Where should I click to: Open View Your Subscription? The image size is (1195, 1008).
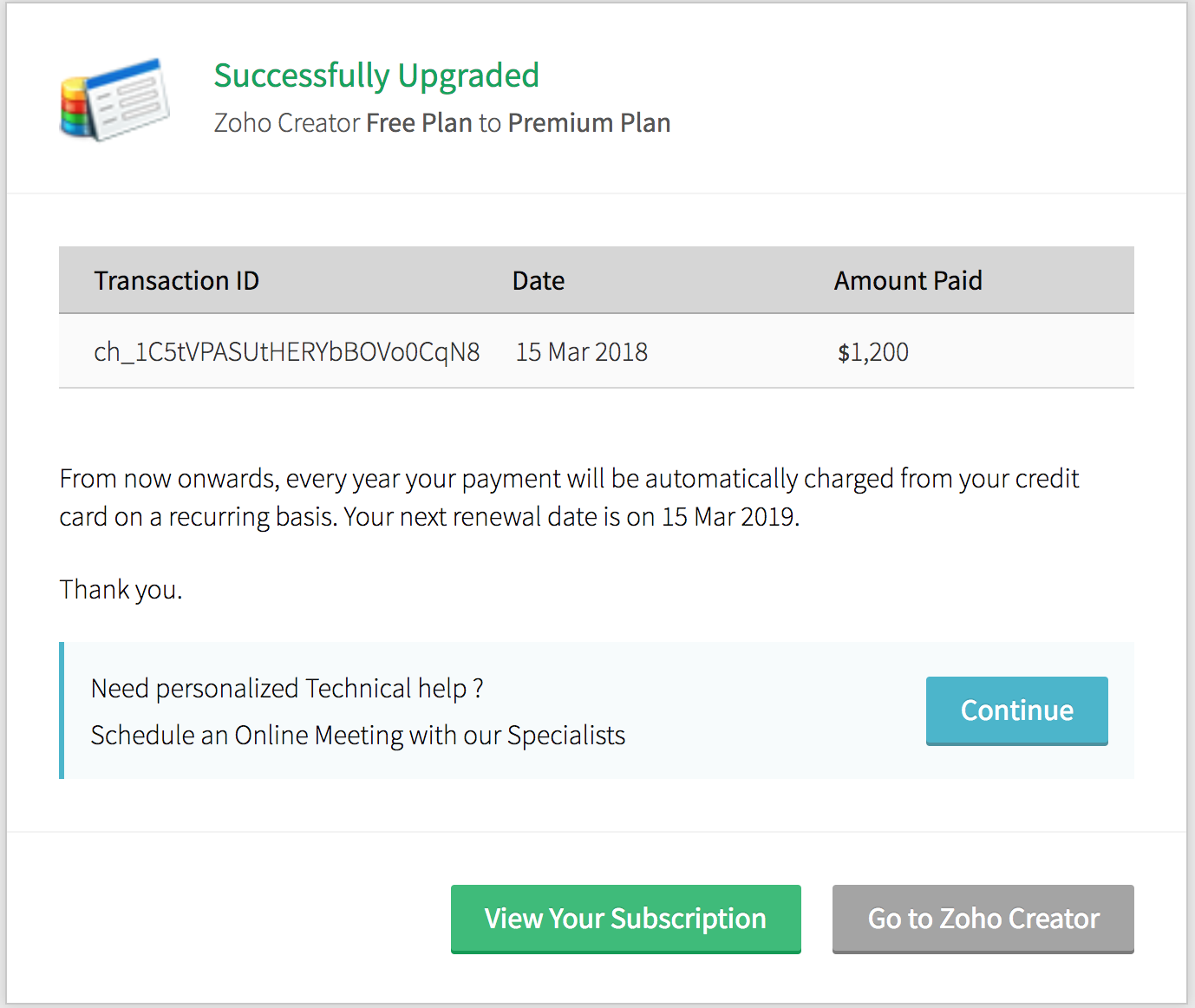(625, 918)
